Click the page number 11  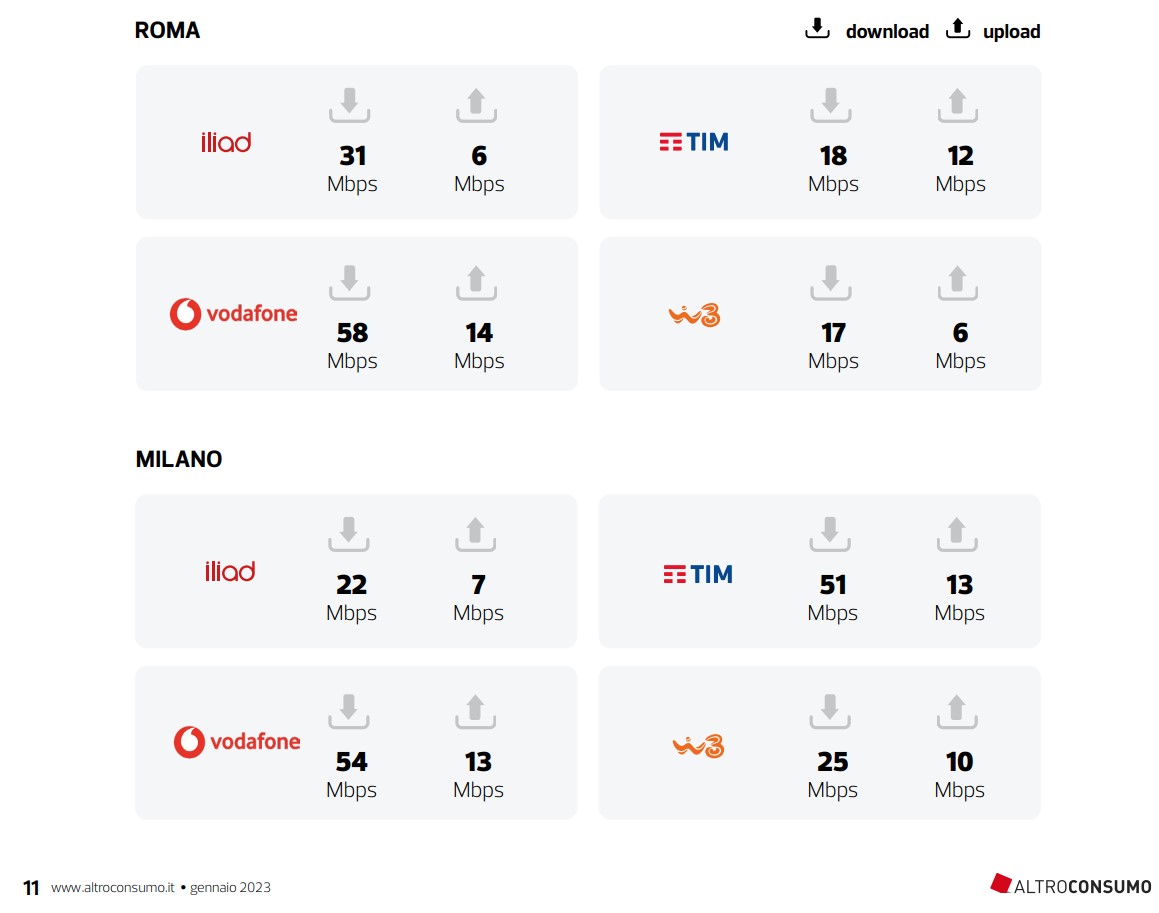pos(31,888)
